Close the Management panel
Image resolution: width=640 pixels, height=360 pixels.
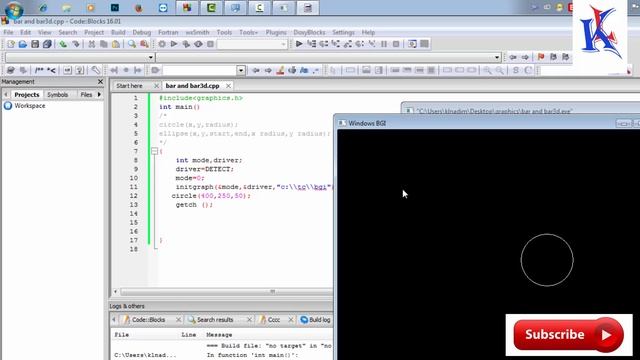(100, 82)
